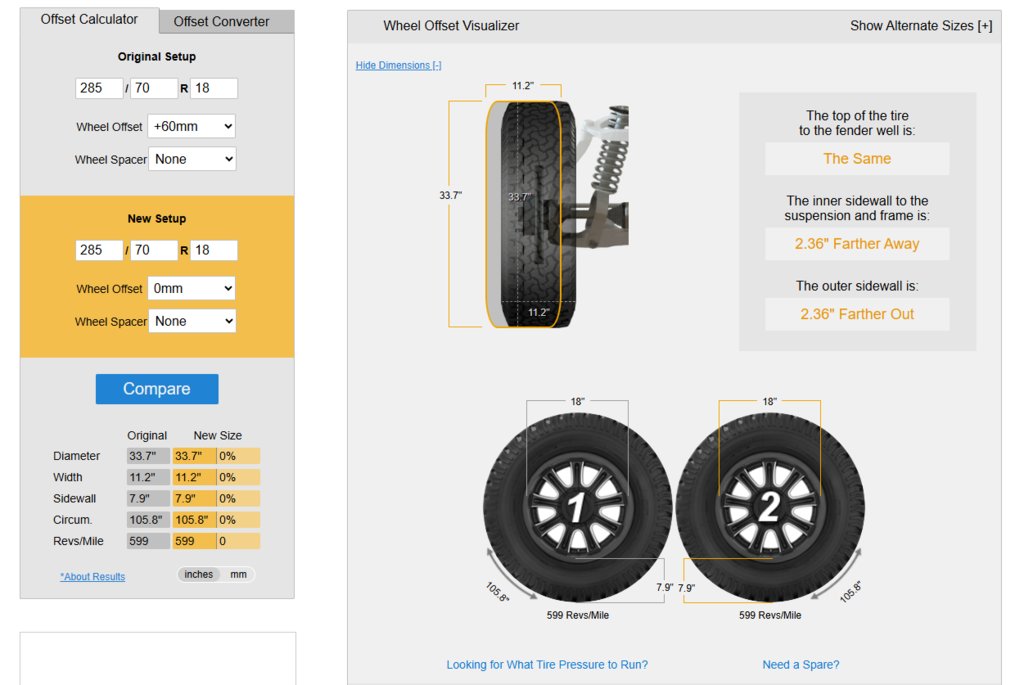Click '599 Revs/Mile' caption under tire 1
This screenshot has height=685, width=1024.
click(578, 615)
